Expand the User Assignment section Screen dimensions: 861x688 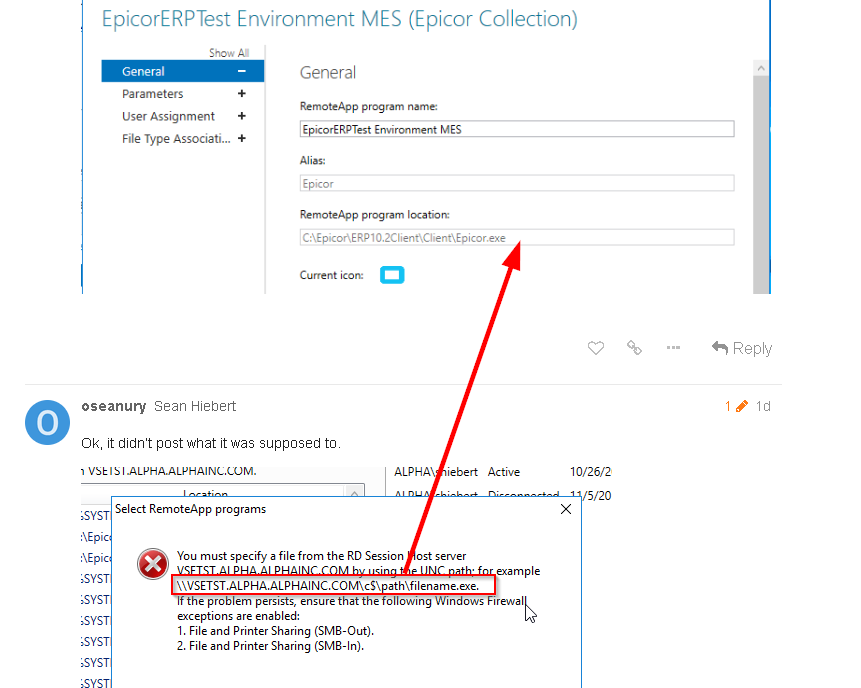(x=242, y=116)
